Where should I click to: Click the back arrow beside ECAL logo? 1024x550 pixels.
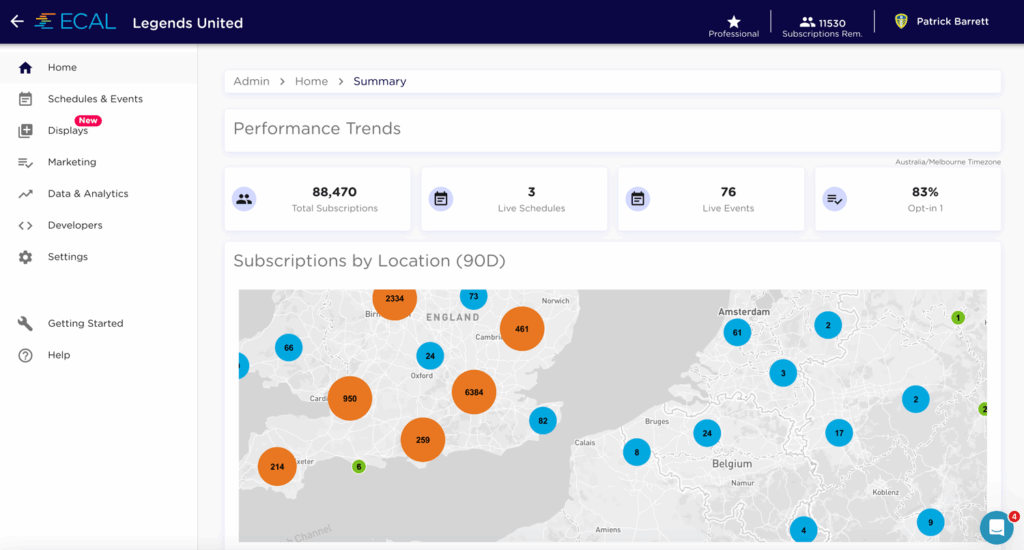[x=17, y=22]
